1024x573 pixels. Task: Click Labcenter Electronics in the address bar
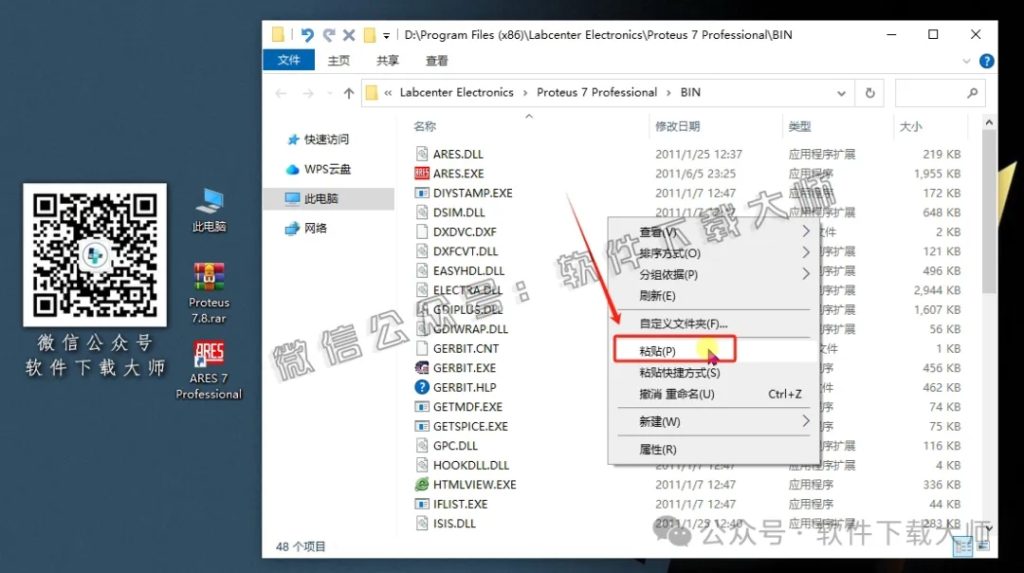[456, 93]
